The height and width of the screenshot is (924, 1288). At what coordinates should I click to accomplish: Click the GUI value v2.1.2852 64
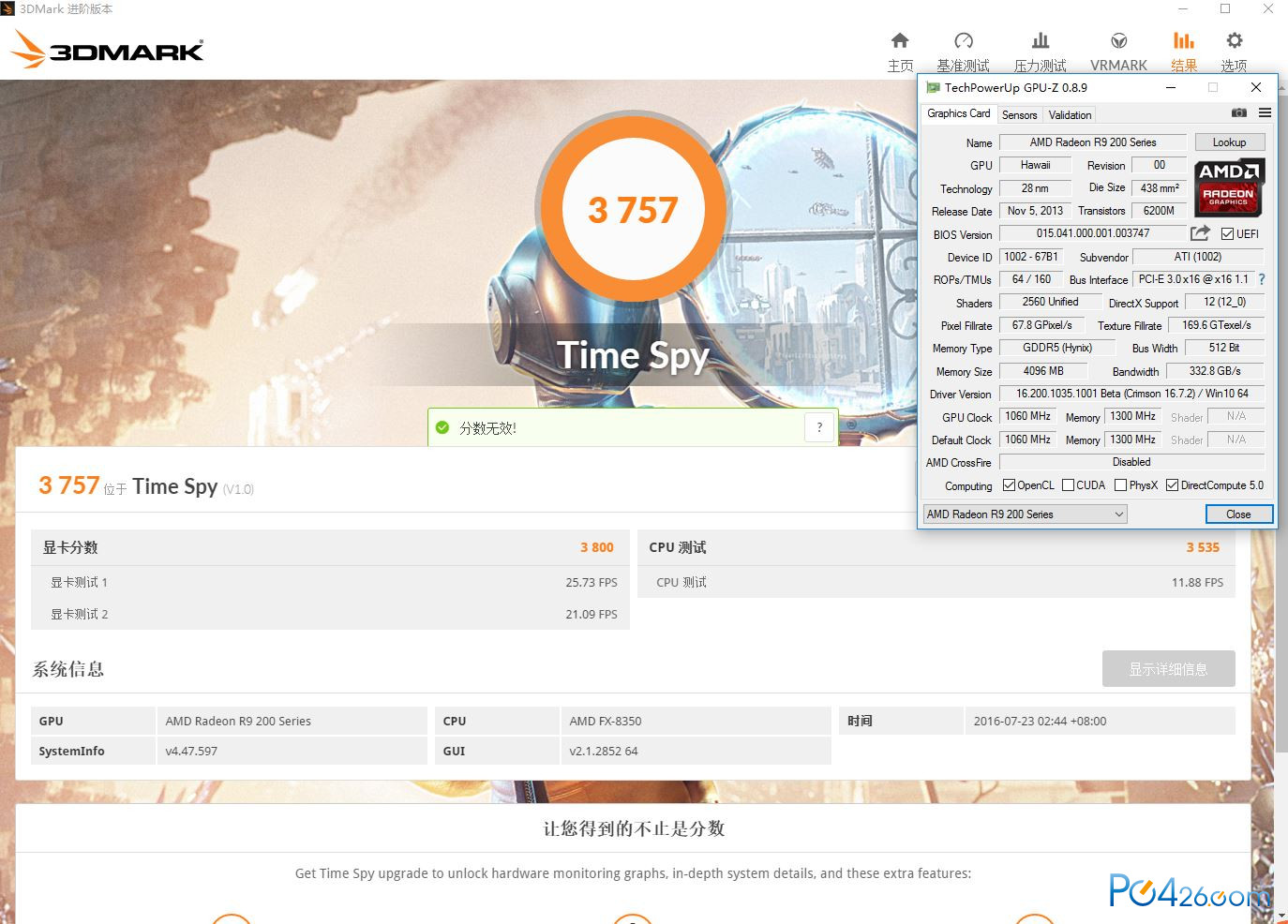pos(604,751)
